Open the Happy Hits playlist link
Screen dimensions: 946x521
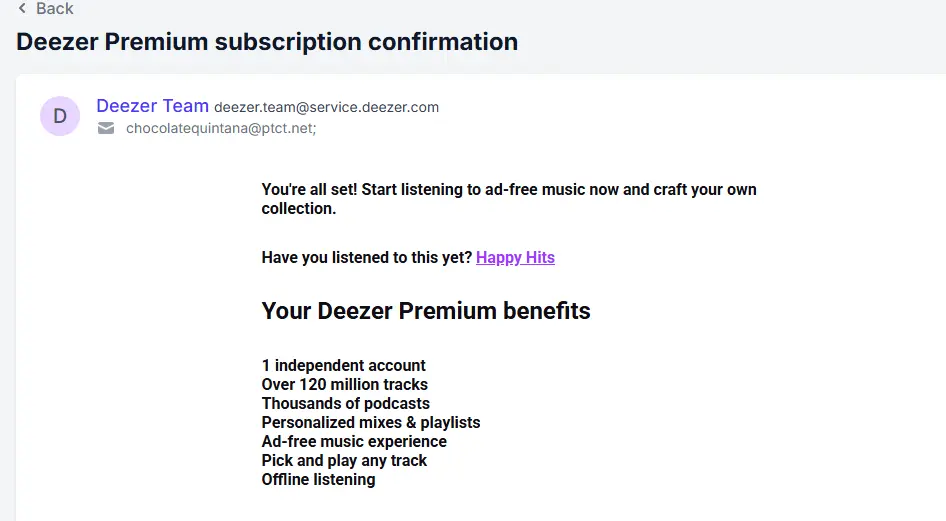point(515,257)
